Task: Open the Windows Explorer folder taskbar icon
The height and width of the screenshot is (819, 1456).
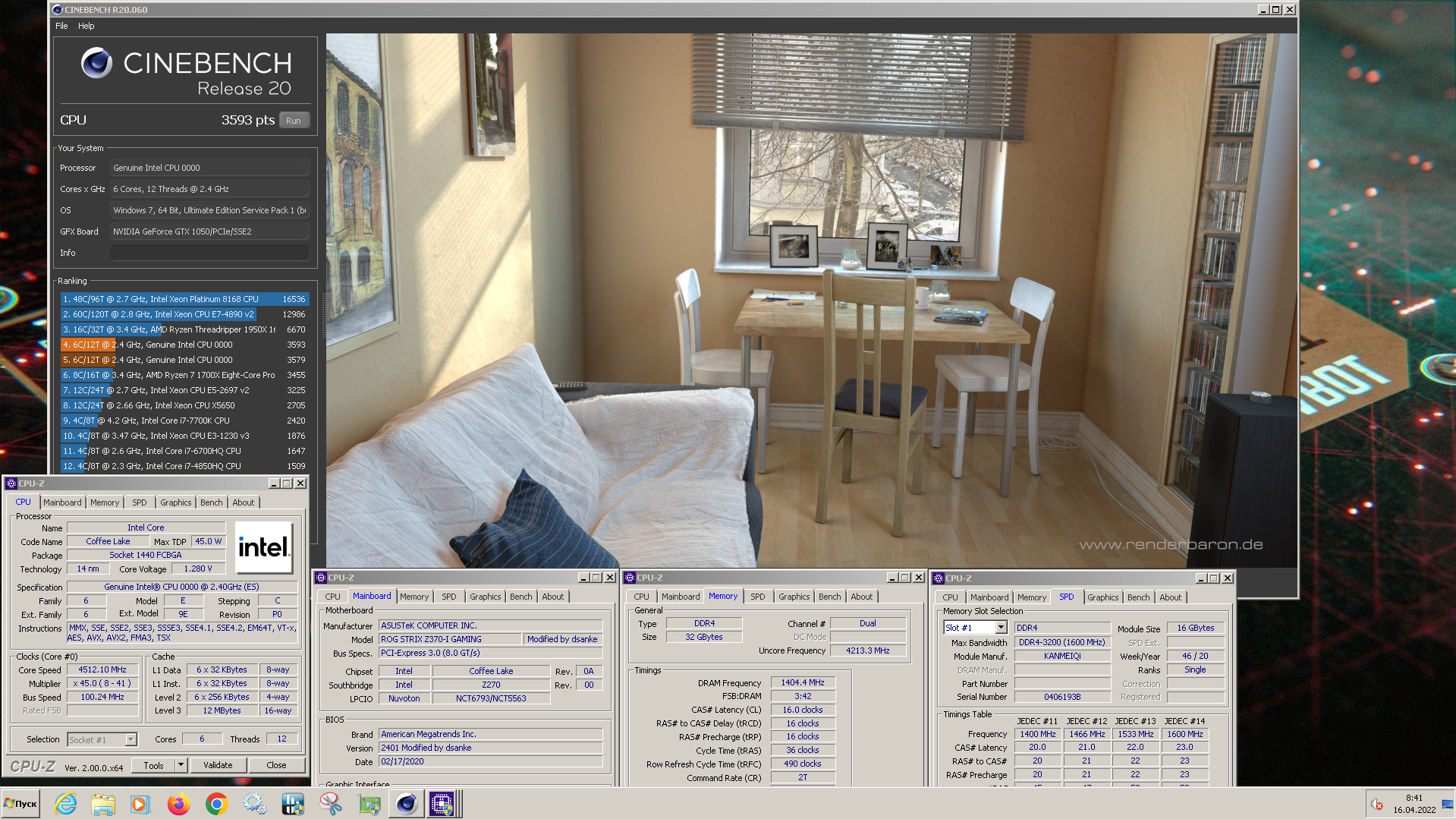Action: click(103, 804)
